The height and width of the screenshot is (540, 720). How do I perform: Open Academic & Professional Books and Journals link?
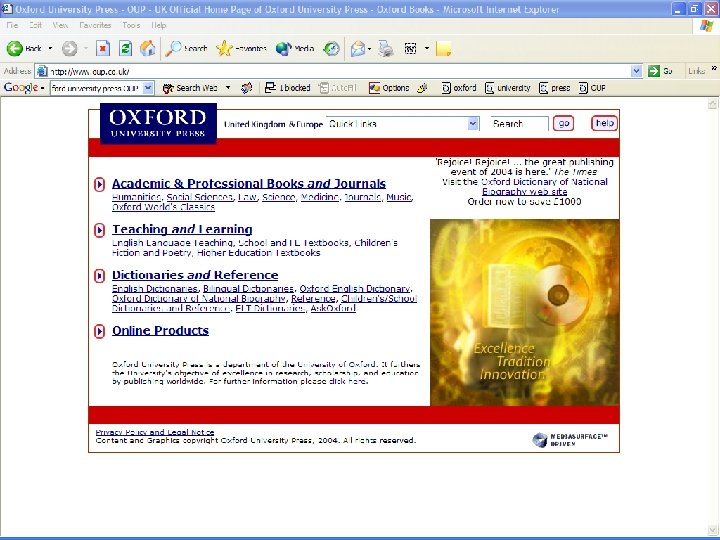(x=249, y=184)
